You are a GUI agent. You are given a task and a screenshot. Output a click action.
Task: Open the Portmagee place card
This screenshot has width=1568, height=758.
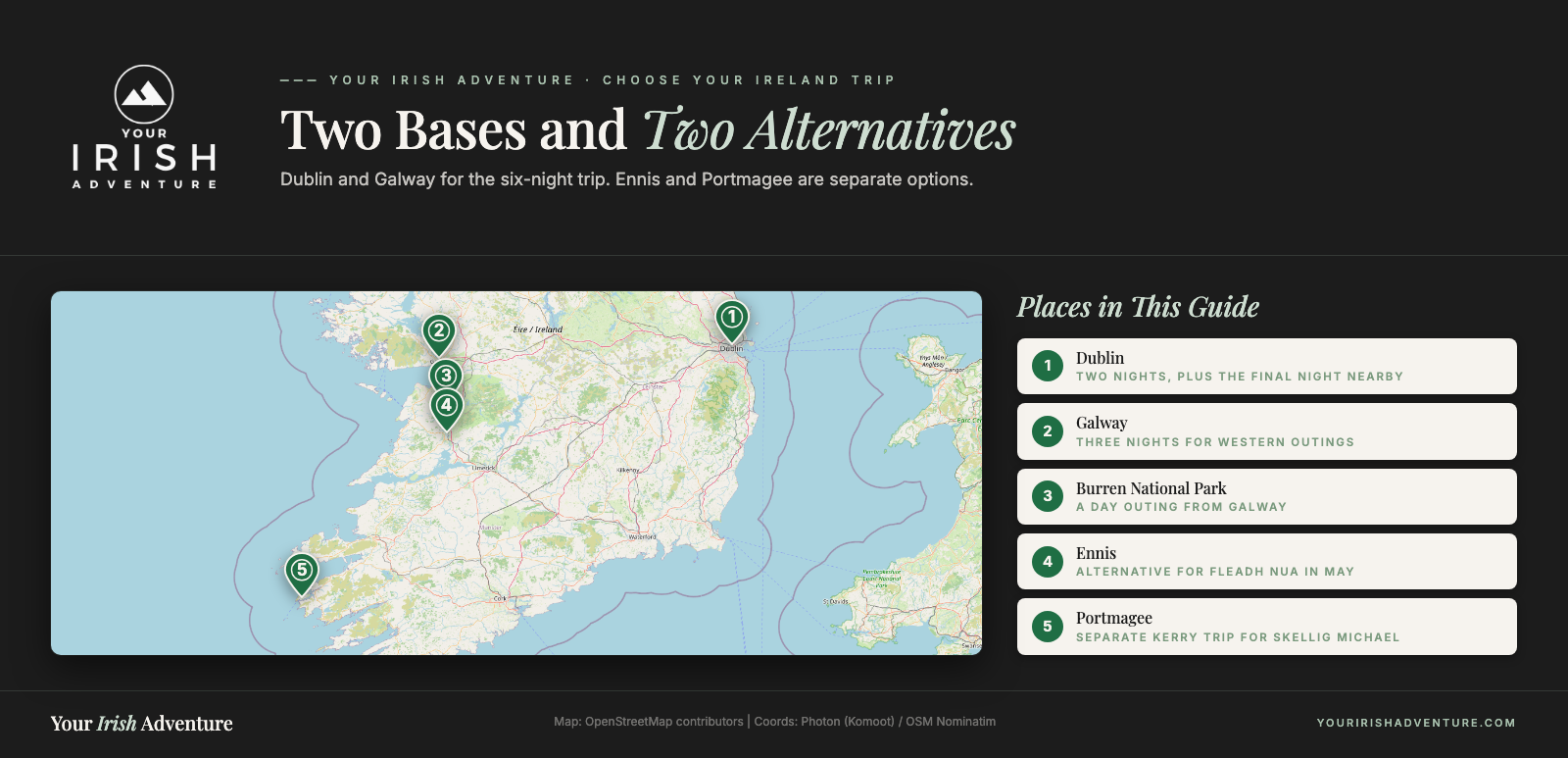click(1267, 627)
